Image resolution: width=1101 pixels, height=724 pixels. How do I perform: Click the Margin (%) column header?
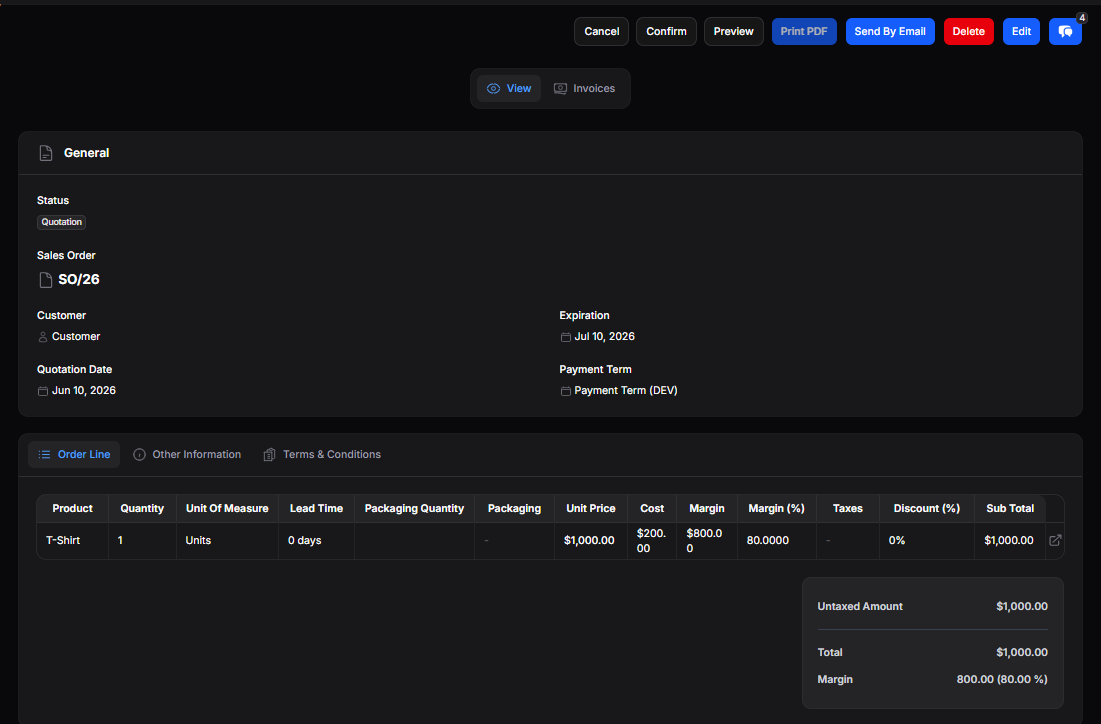[777, 508]
